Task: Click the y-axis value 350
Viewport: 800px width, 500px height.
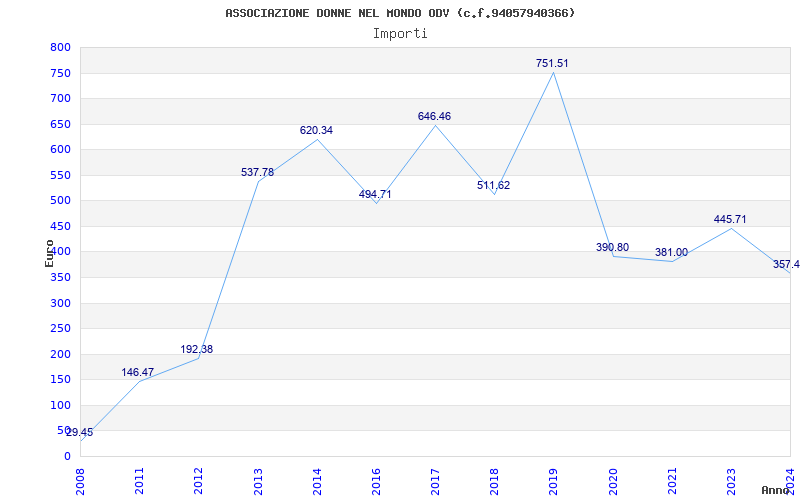Action: [60, 278]
